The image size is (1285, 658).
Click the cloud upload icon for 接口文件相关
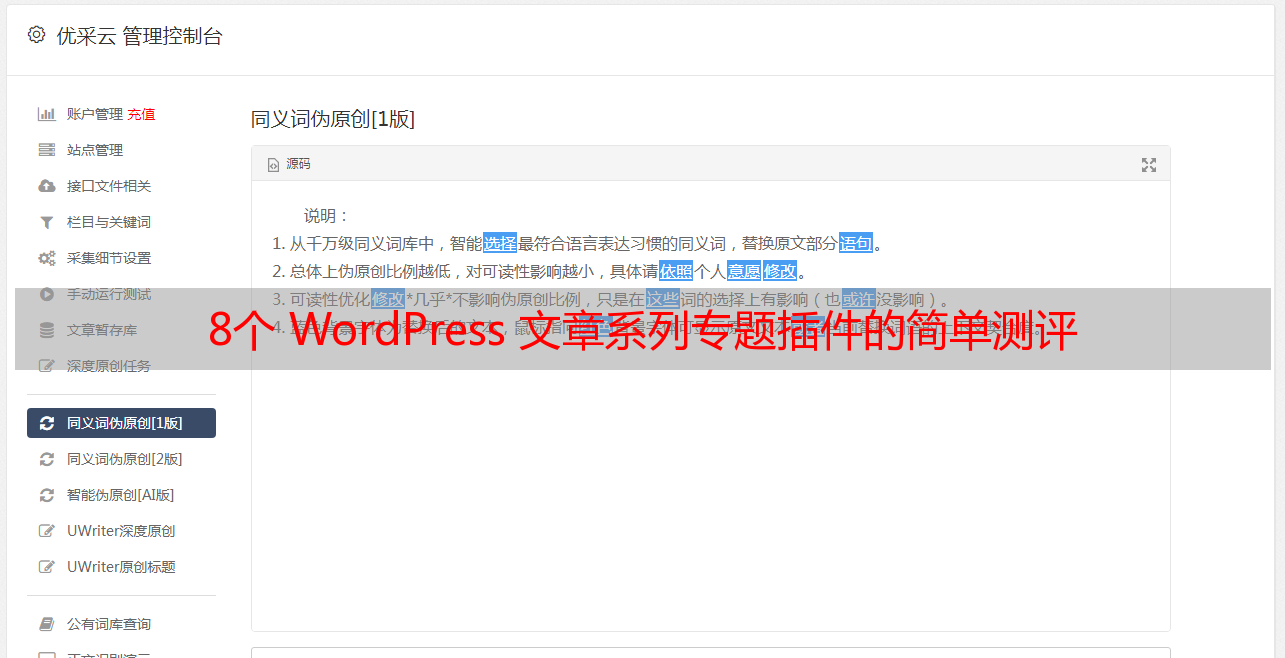click(x=46, y=186)
